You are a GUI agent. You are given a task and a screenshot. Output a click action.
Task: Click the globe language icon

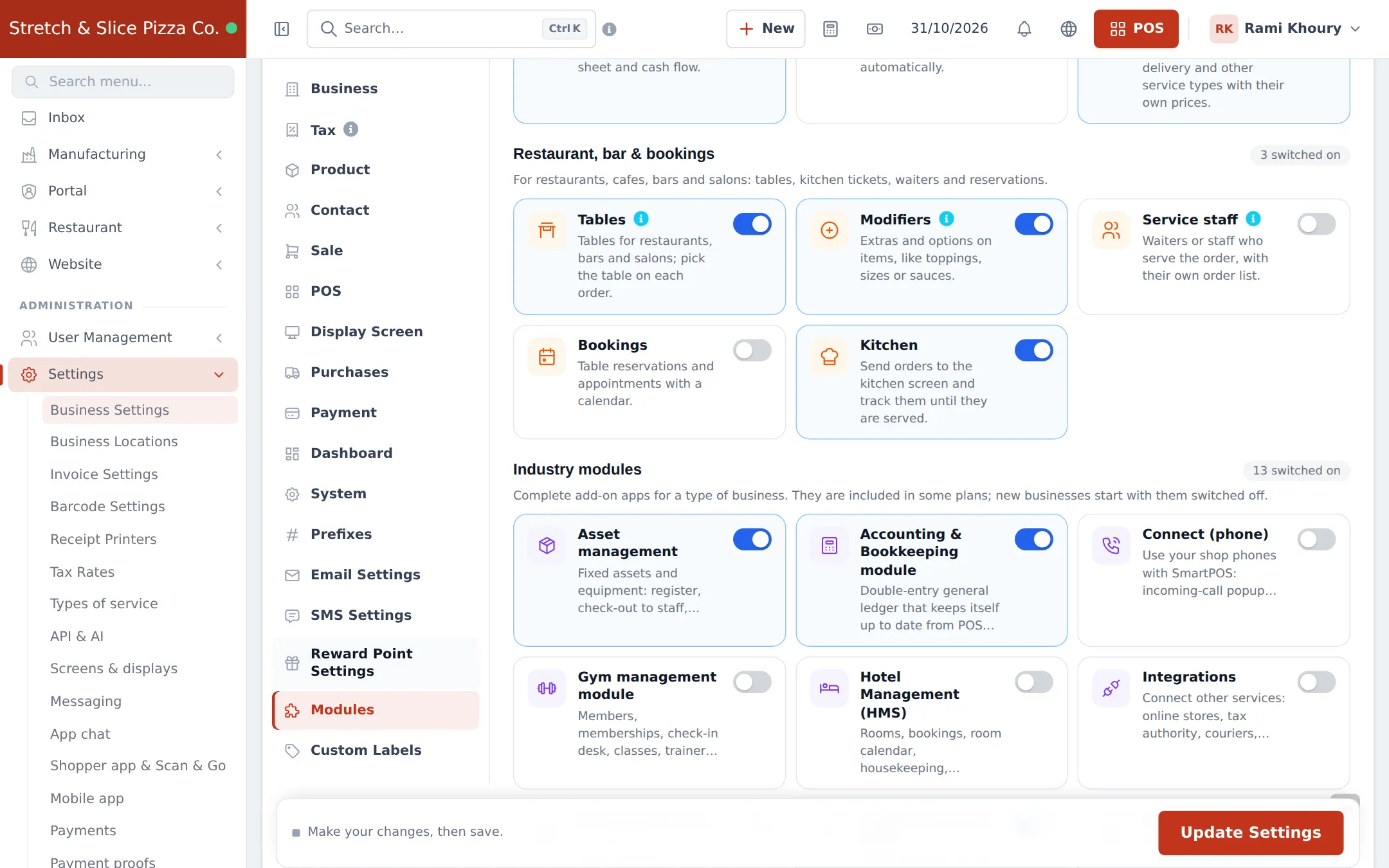click(x=1069, y=29)
